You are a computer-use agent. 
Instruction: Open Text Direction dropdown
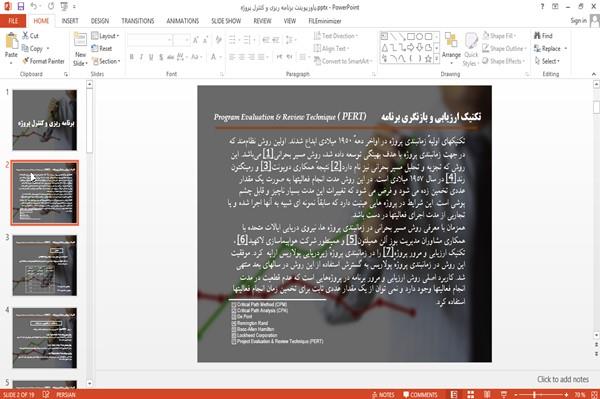coord(336,36)
